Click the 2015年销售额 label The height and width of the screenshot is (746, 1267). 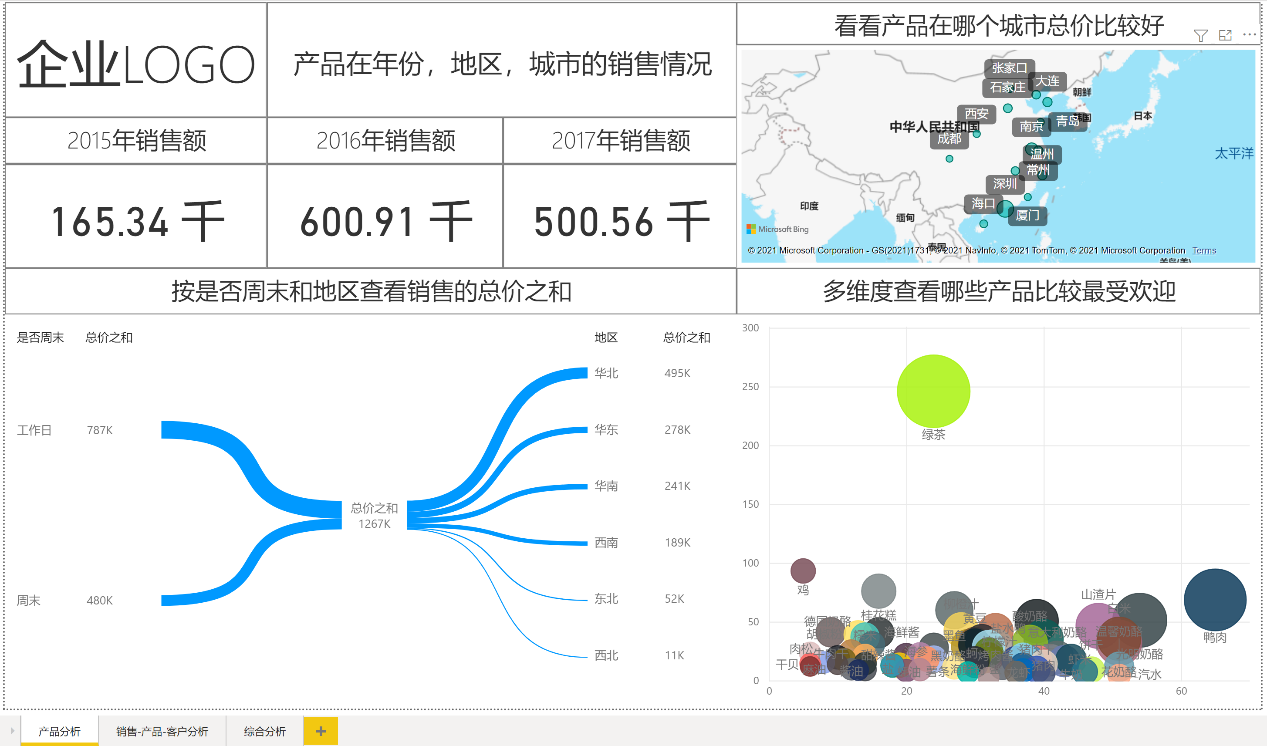point(136,141)
